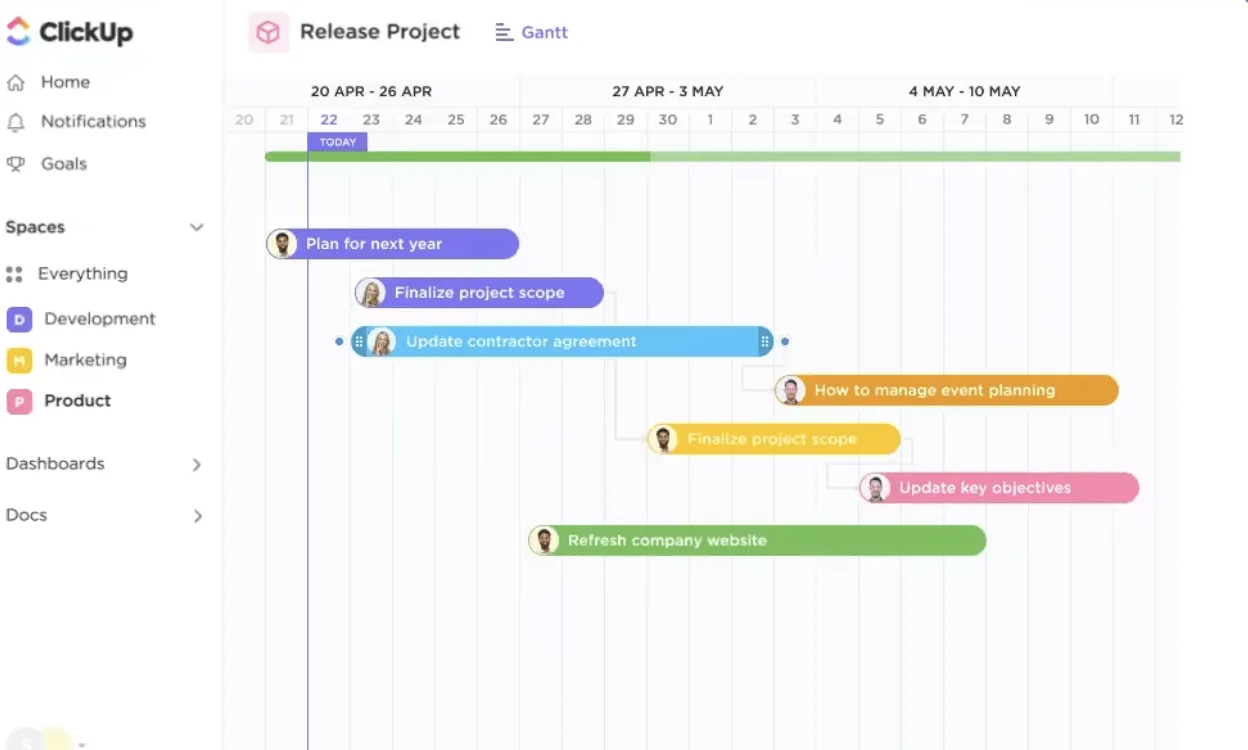1248x750 pixels.
Task: Open Plan for next year task bar
Action: (393, 244)
